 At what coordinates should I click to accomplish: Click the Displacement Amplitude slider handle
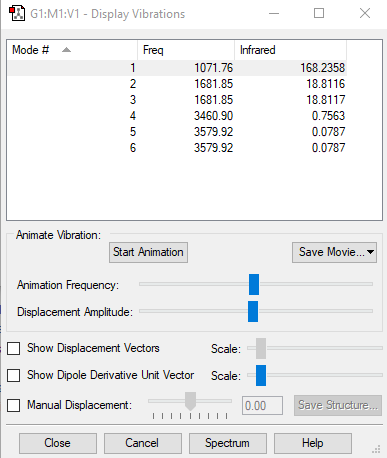tap(253, 311)
